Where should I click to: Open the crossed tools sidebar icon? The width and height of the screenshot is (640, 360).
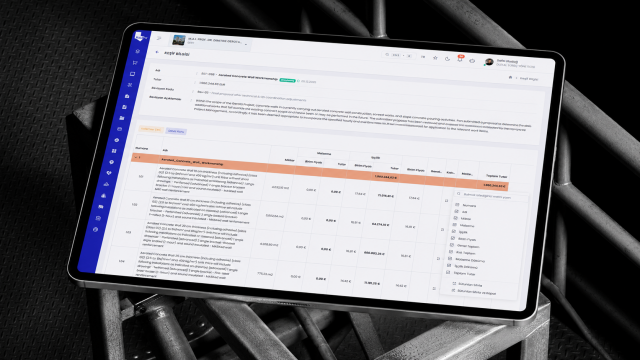[130, 85]
